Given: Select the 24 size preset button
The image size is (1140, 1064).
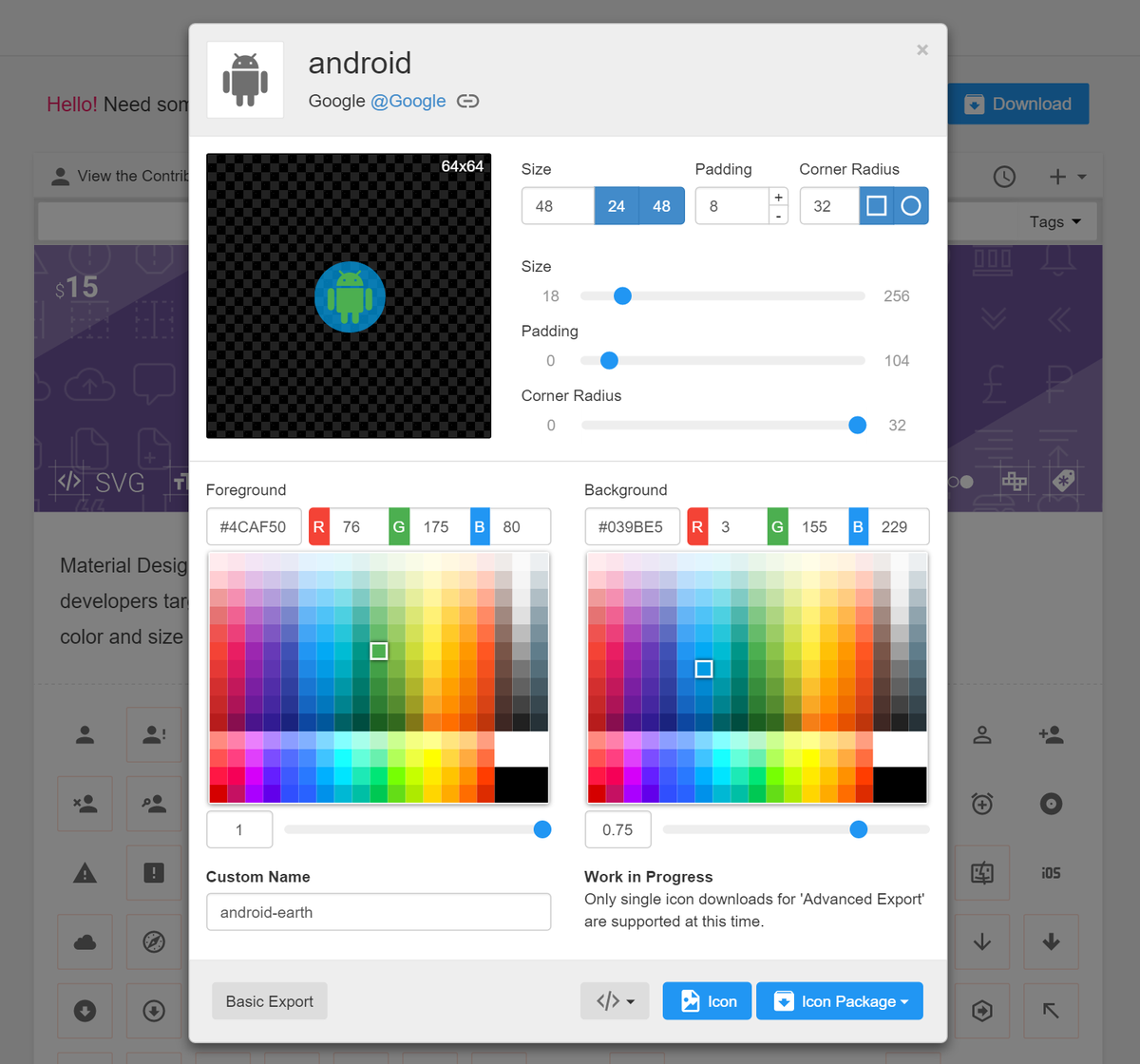Looking at the screenshot, I should 617,206.
